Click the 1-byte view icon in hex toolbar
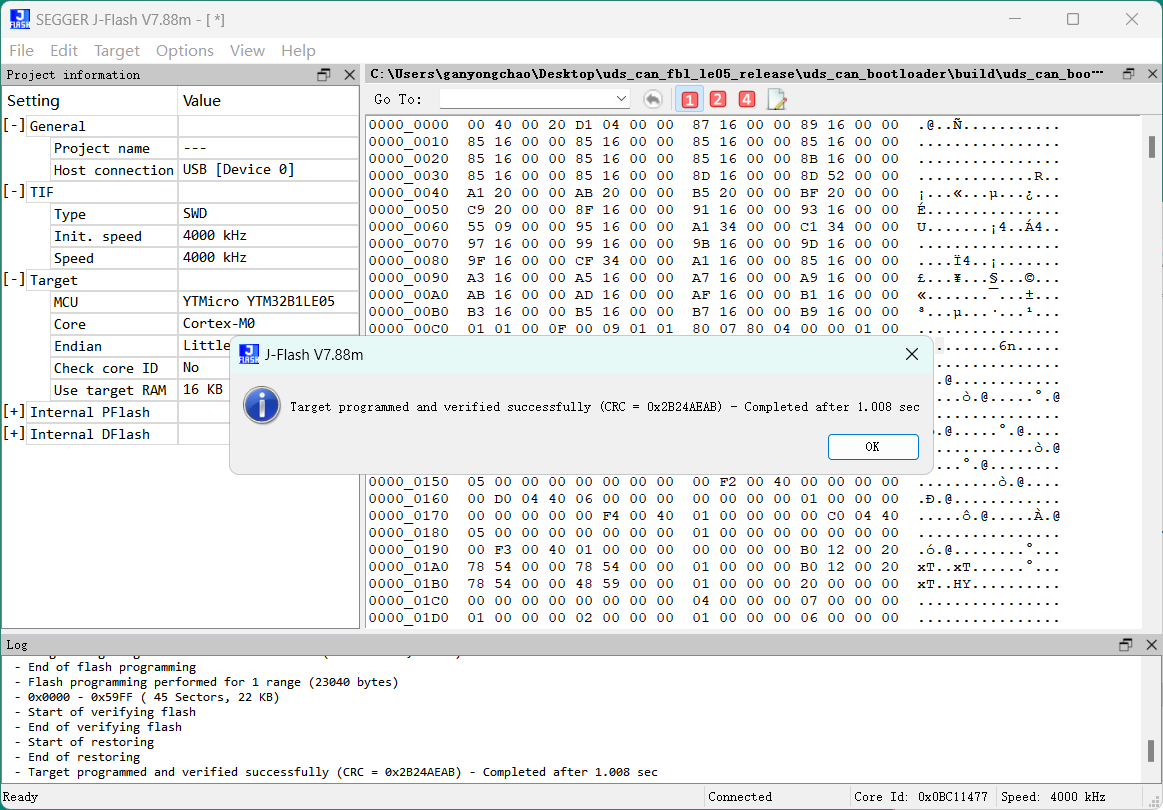 click(690, 99)
